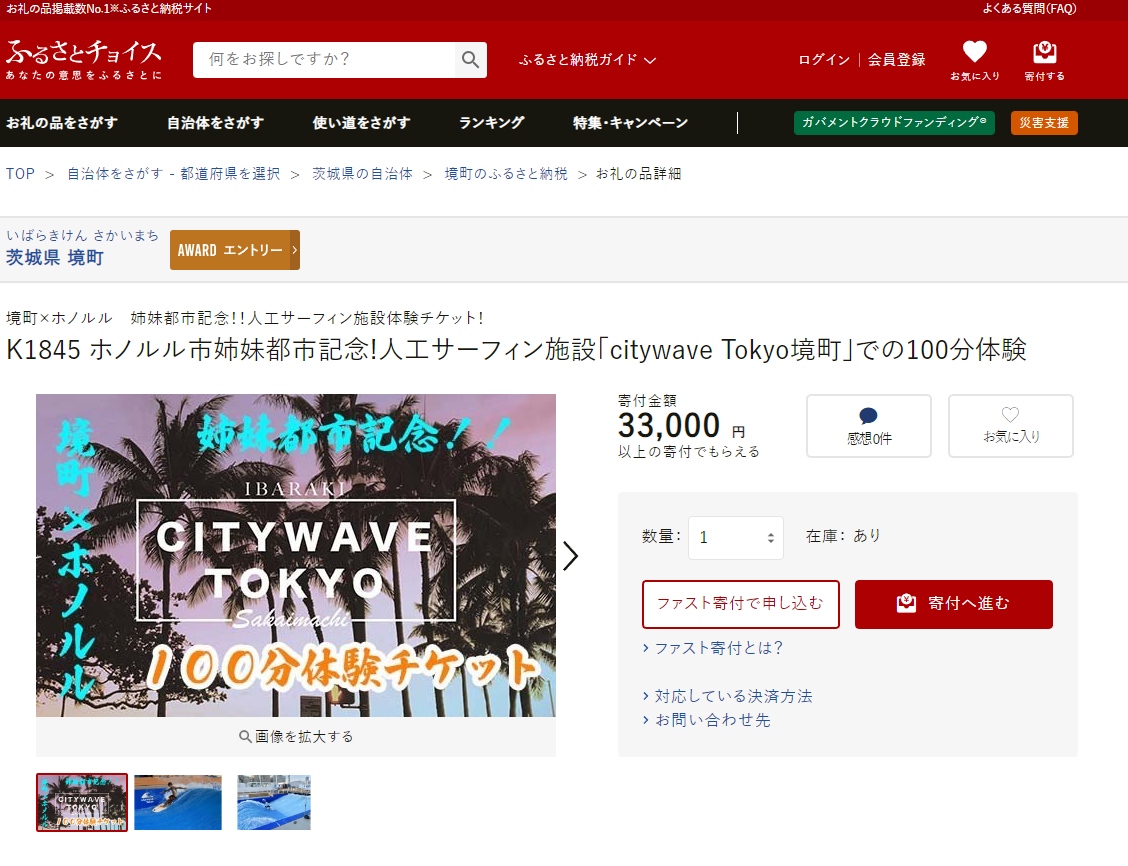The width and height of the screenshot is (1128, 866).
Task: Open 自治体をさがす - 都道府県を選択 breadcrumb
Action: 173,174
